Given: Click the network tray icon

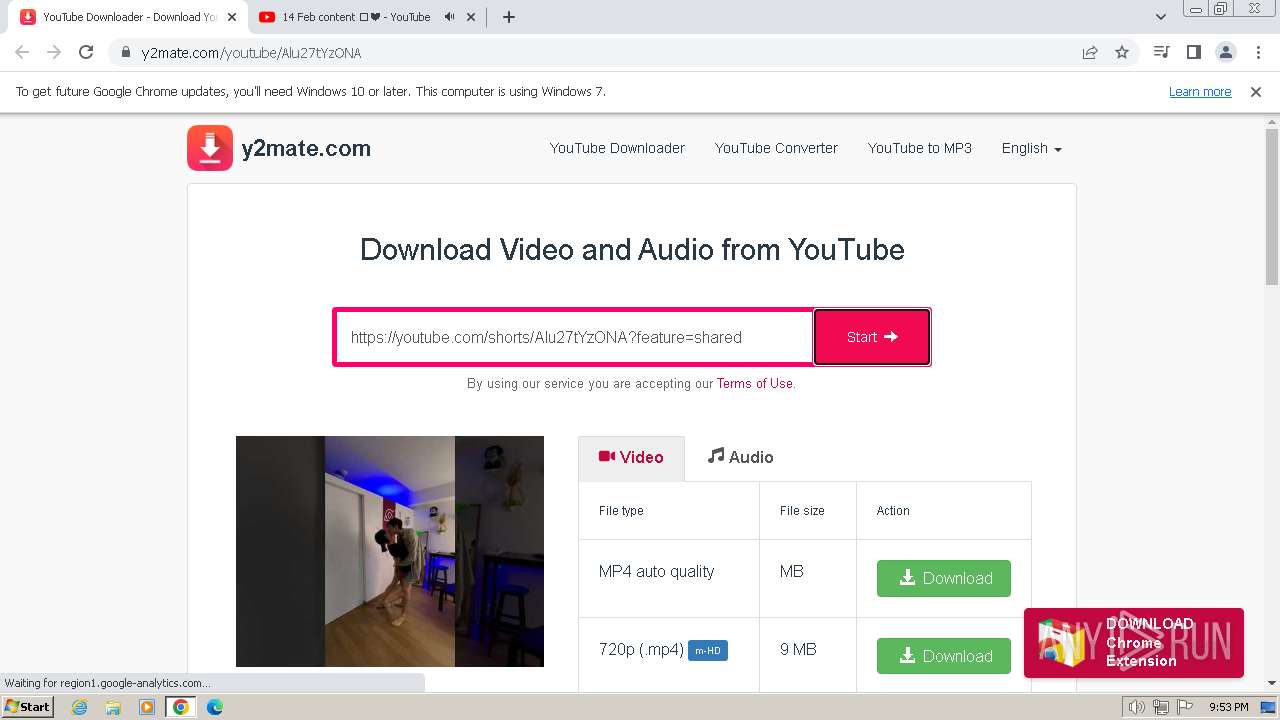Looking at the screenshot, I should point(1160,707).
